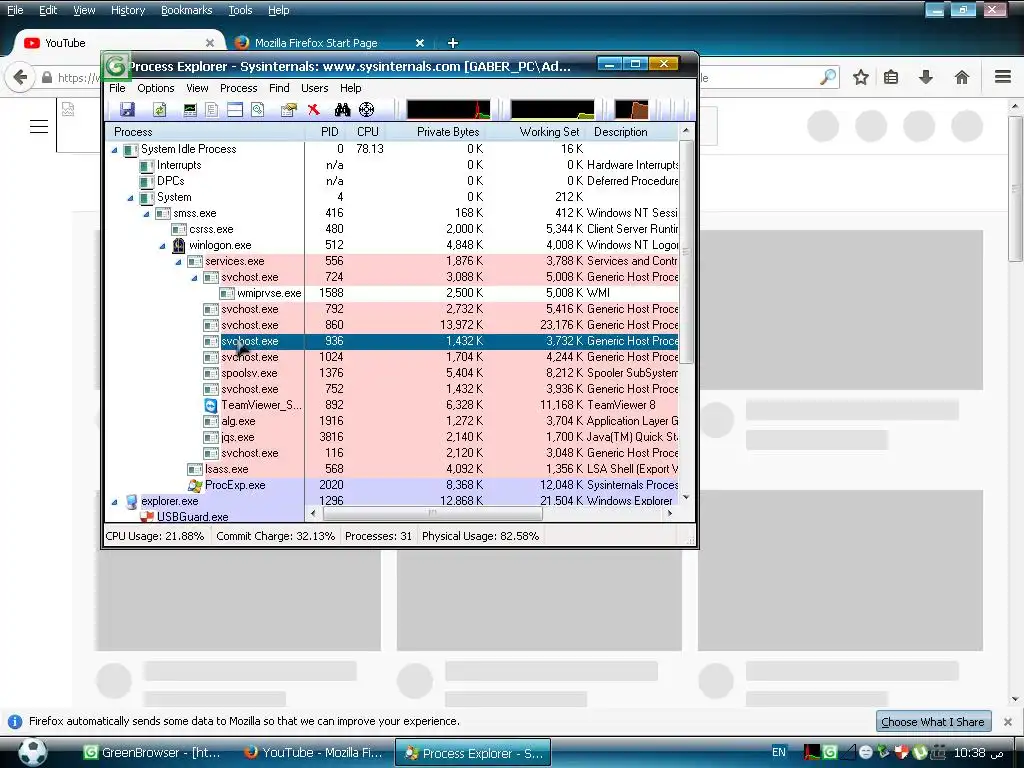Sort by the PID column header
Screen dimensions: 1024x768
(x=330, y=131)
